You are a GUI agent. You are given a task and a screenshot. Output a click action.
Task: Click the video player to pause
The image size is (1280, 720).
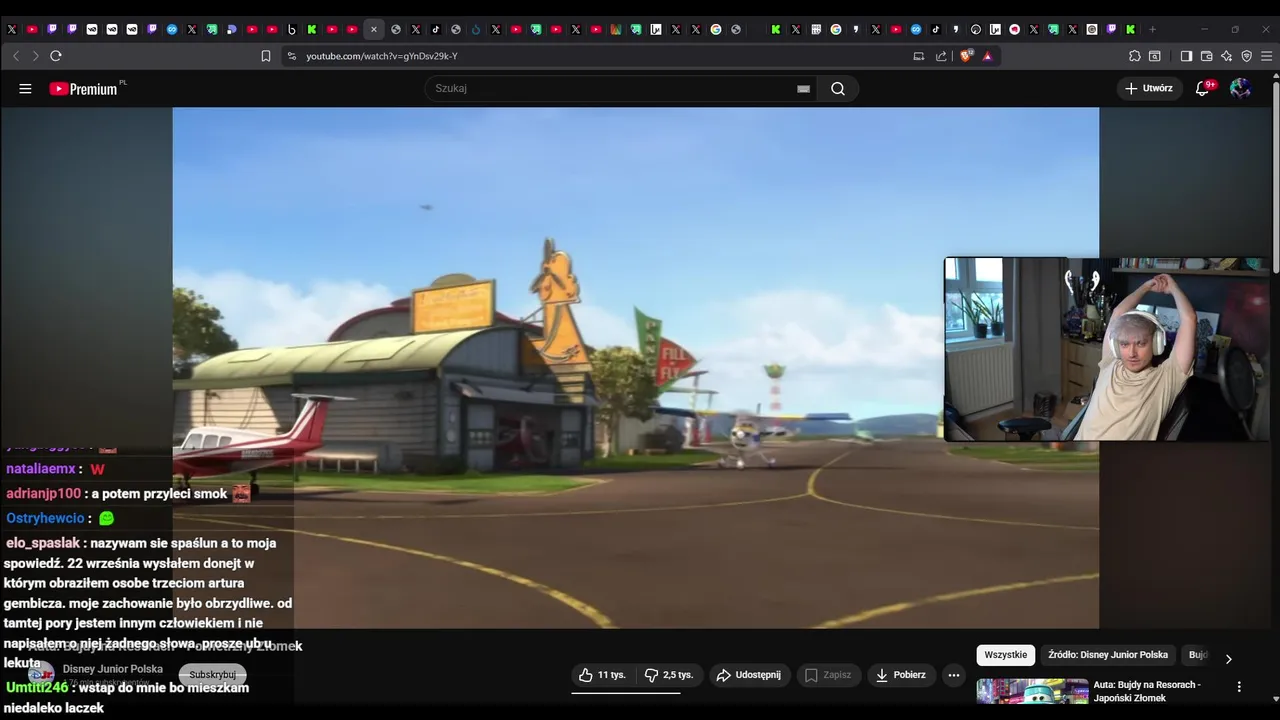(635, 368)
